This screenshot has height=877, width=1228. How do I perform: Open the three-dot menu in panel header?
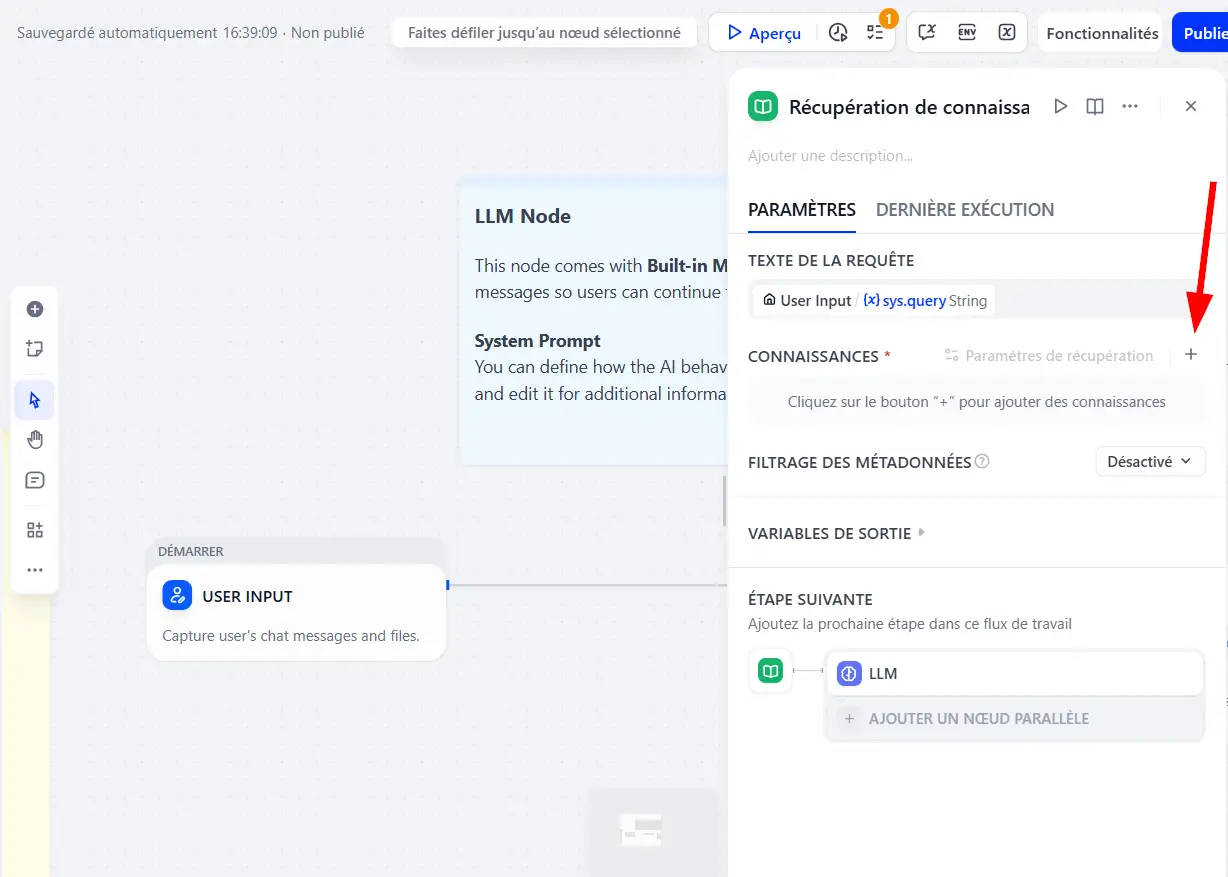1130,106
